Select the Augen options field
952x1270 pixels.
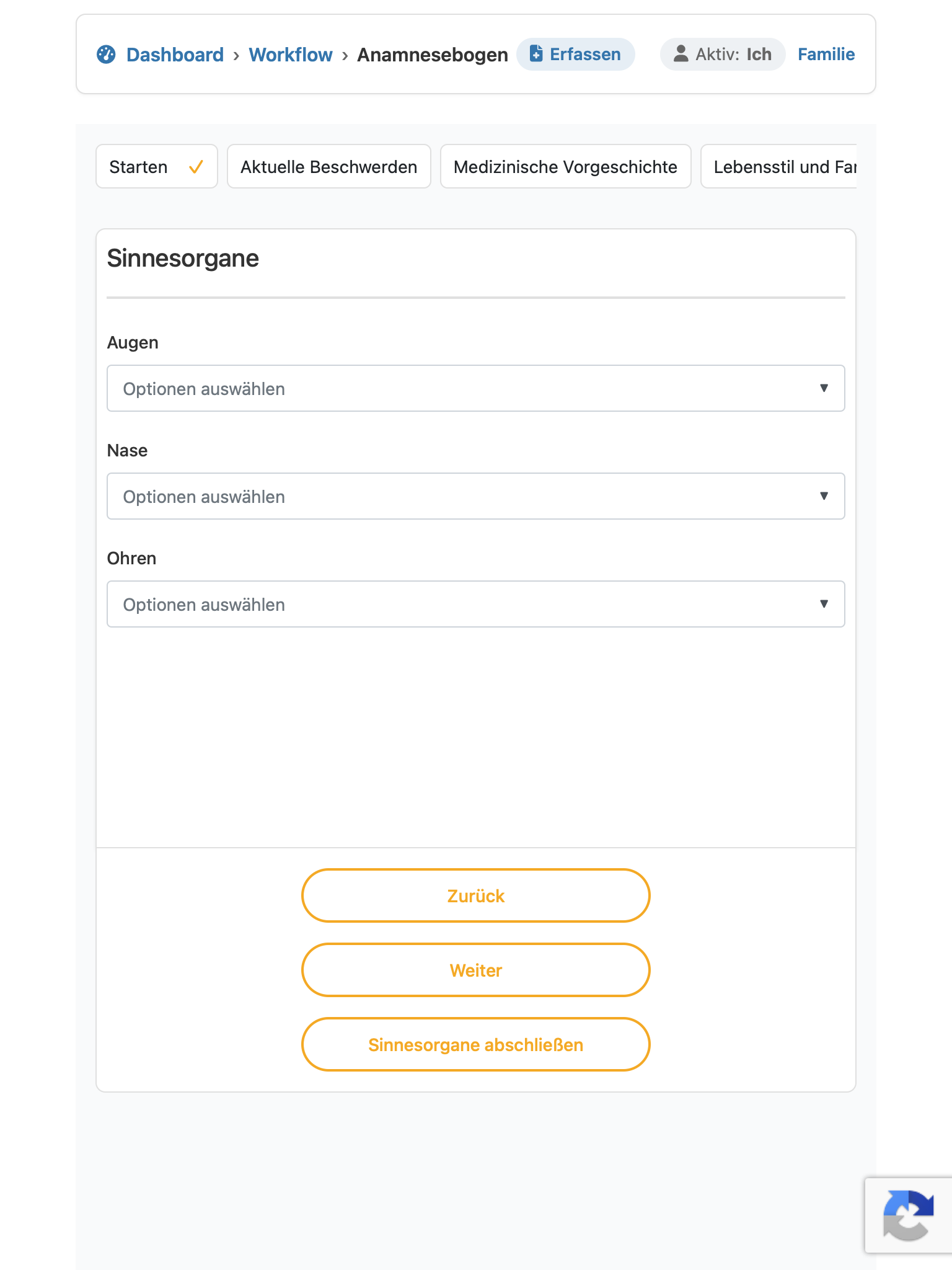[476, 388]
